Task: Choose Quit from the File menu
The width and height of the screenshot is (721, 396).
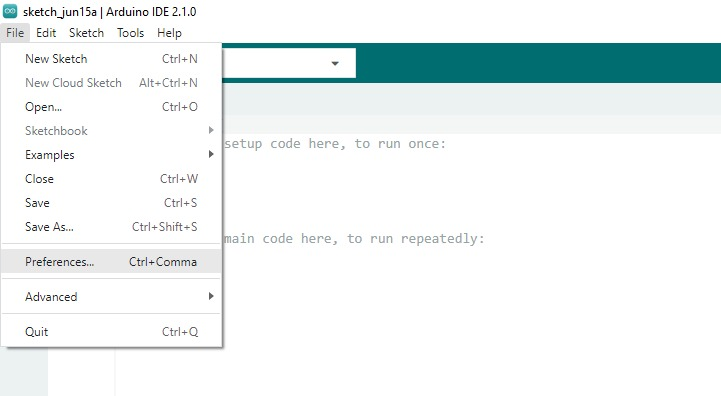Action: pos(111,332)
